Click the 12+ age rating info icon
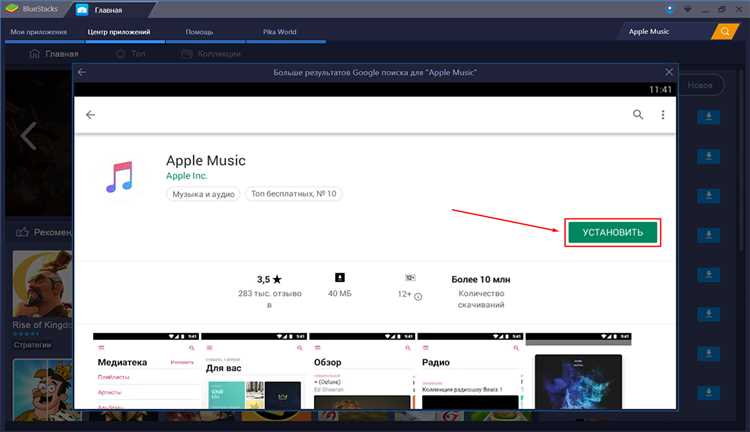The height and width of the screenshot is (432, 750). [x=418, y=297]
